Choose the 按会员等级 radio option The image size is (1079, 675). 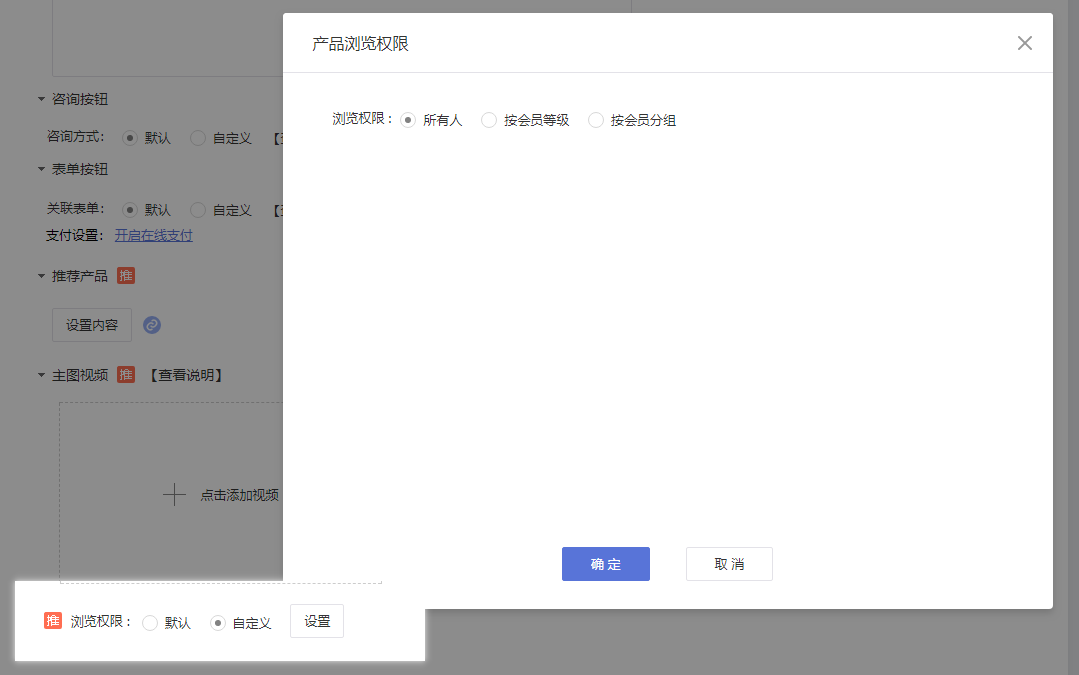click(489, 120)
